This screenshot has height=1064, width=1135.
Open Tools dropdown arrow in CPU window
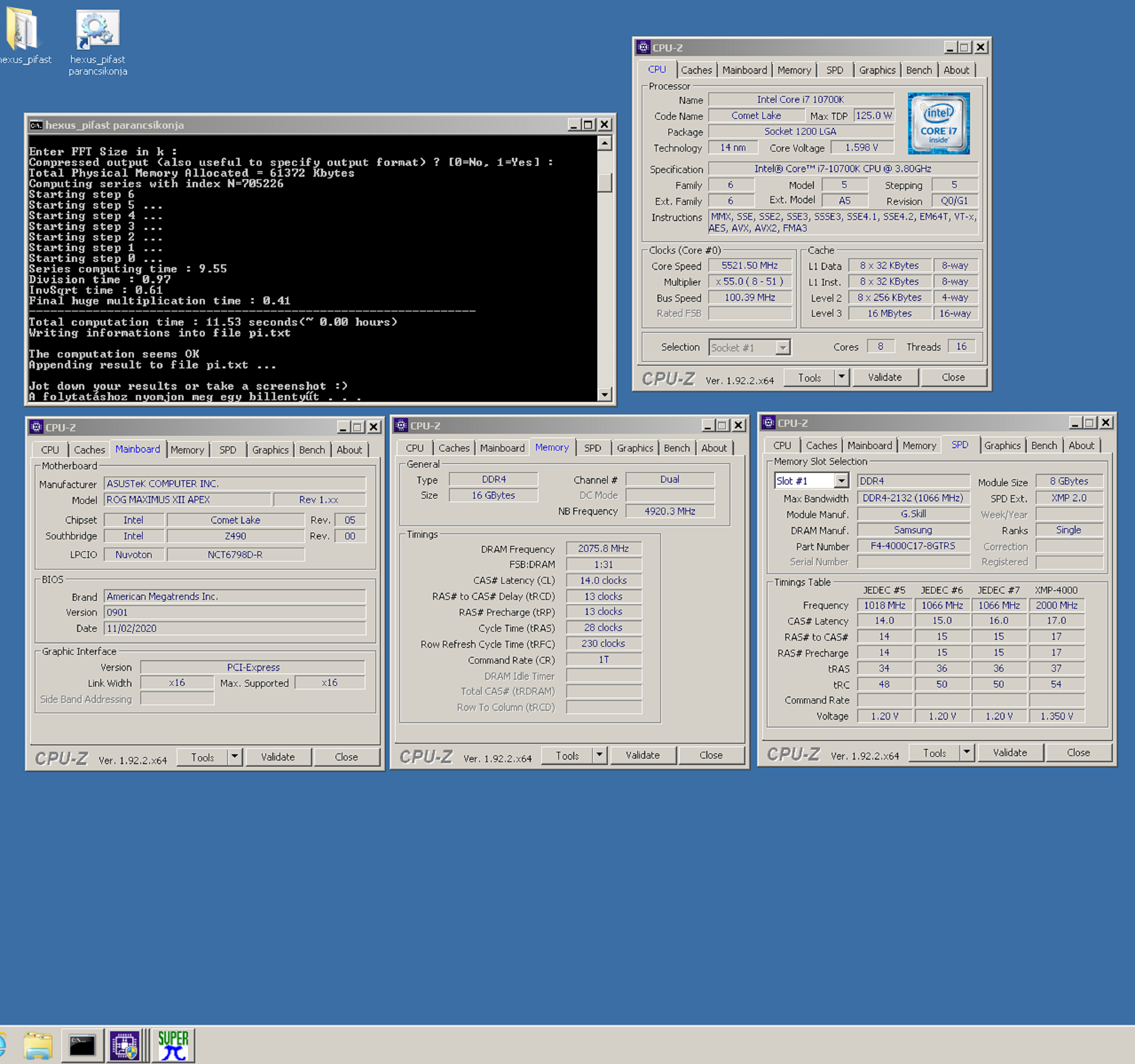point(841,378)
